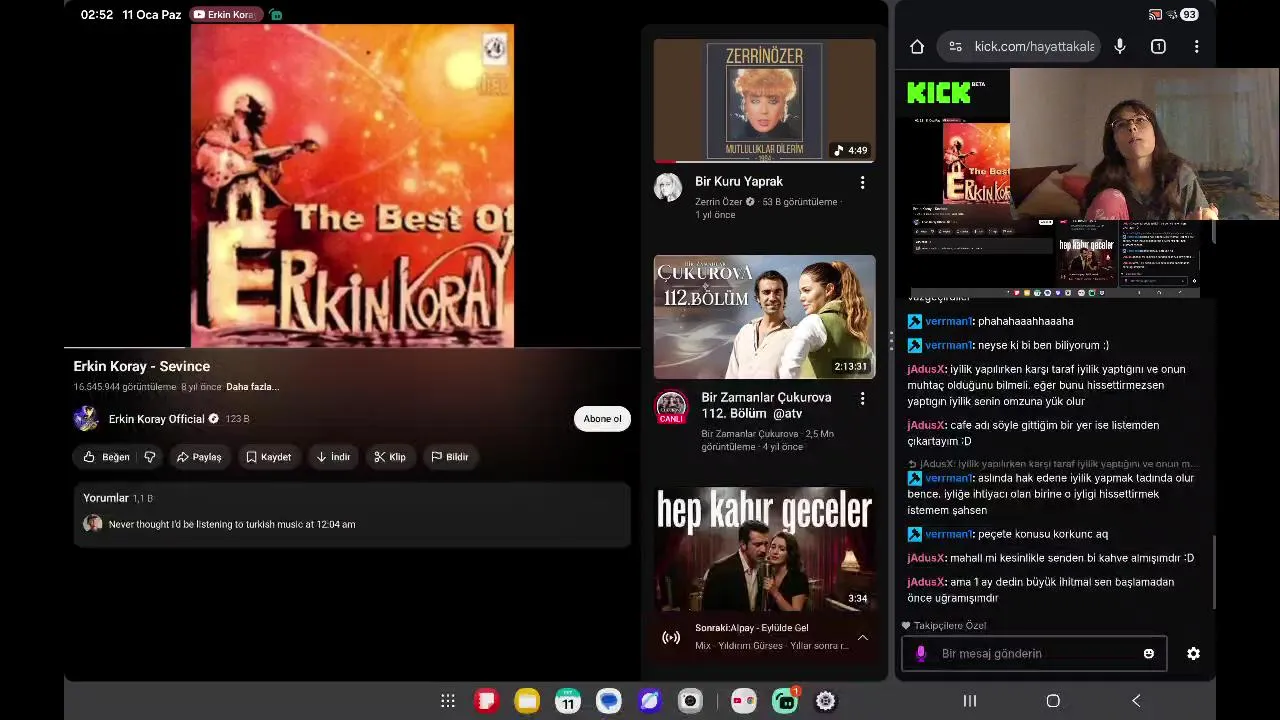The image size is (1280, 720).
Task: Tap the microphone voice search in Chrome
Action: coord(1120,46)
